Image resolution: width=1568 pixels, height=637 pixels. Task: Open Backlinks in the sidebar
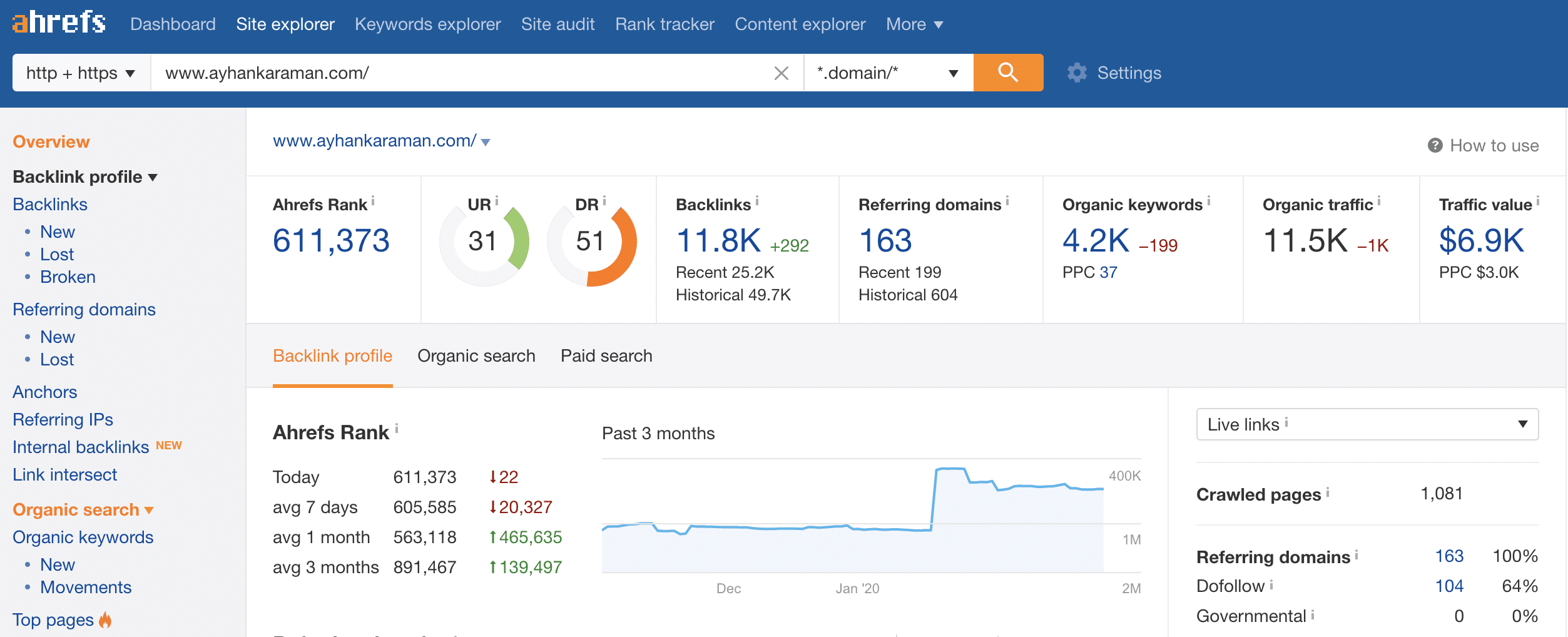tap(50, 204)
